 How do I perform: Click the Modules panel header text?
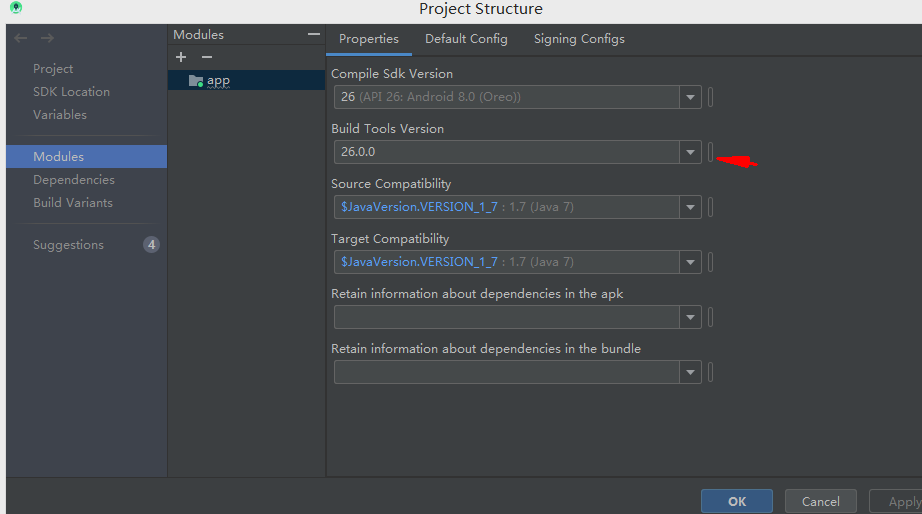(199, 35)
